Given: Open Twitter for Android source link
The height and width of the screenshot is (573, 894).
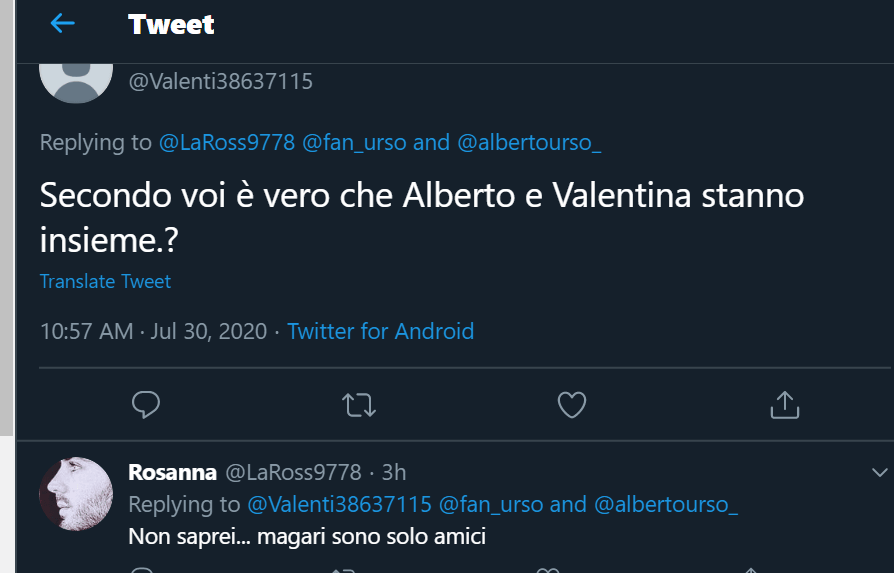Looking at the screenshot, I should [380, 331].
